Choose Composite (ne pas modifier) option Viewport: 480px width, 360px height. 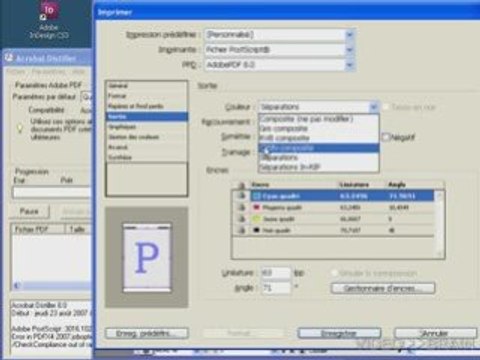[x=319, y=119]
